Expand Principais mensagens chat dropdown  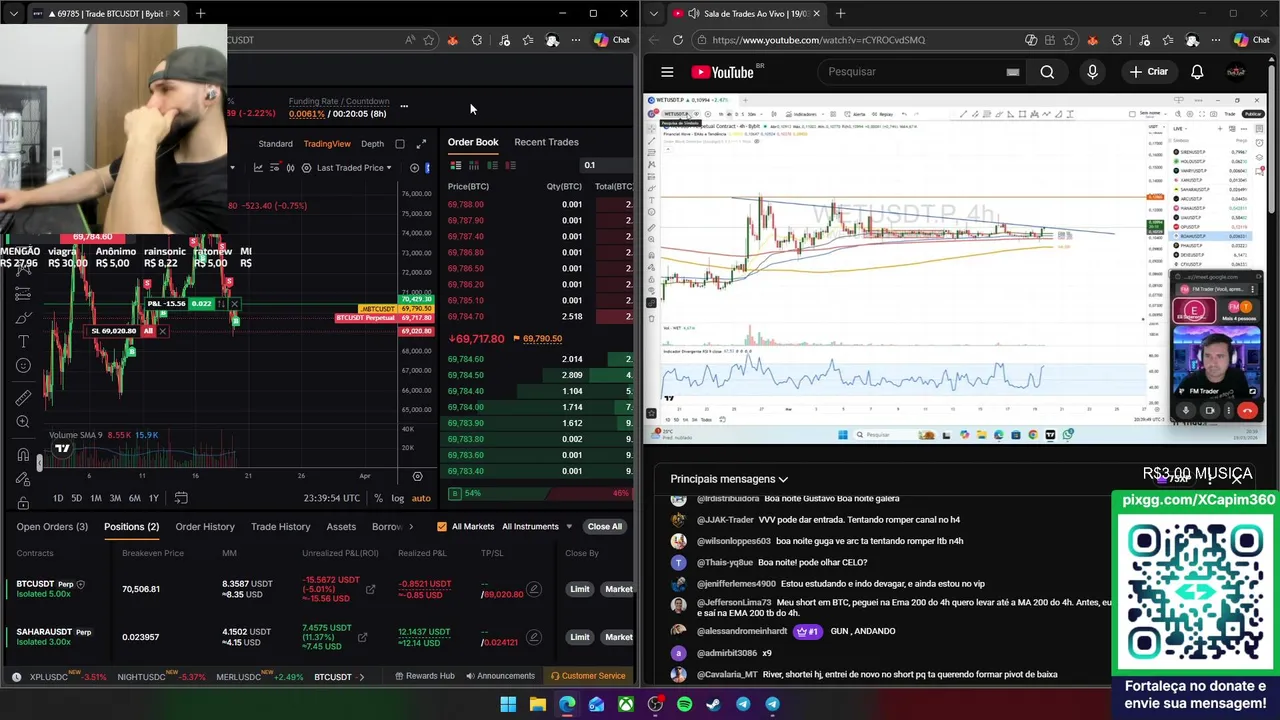729,479
